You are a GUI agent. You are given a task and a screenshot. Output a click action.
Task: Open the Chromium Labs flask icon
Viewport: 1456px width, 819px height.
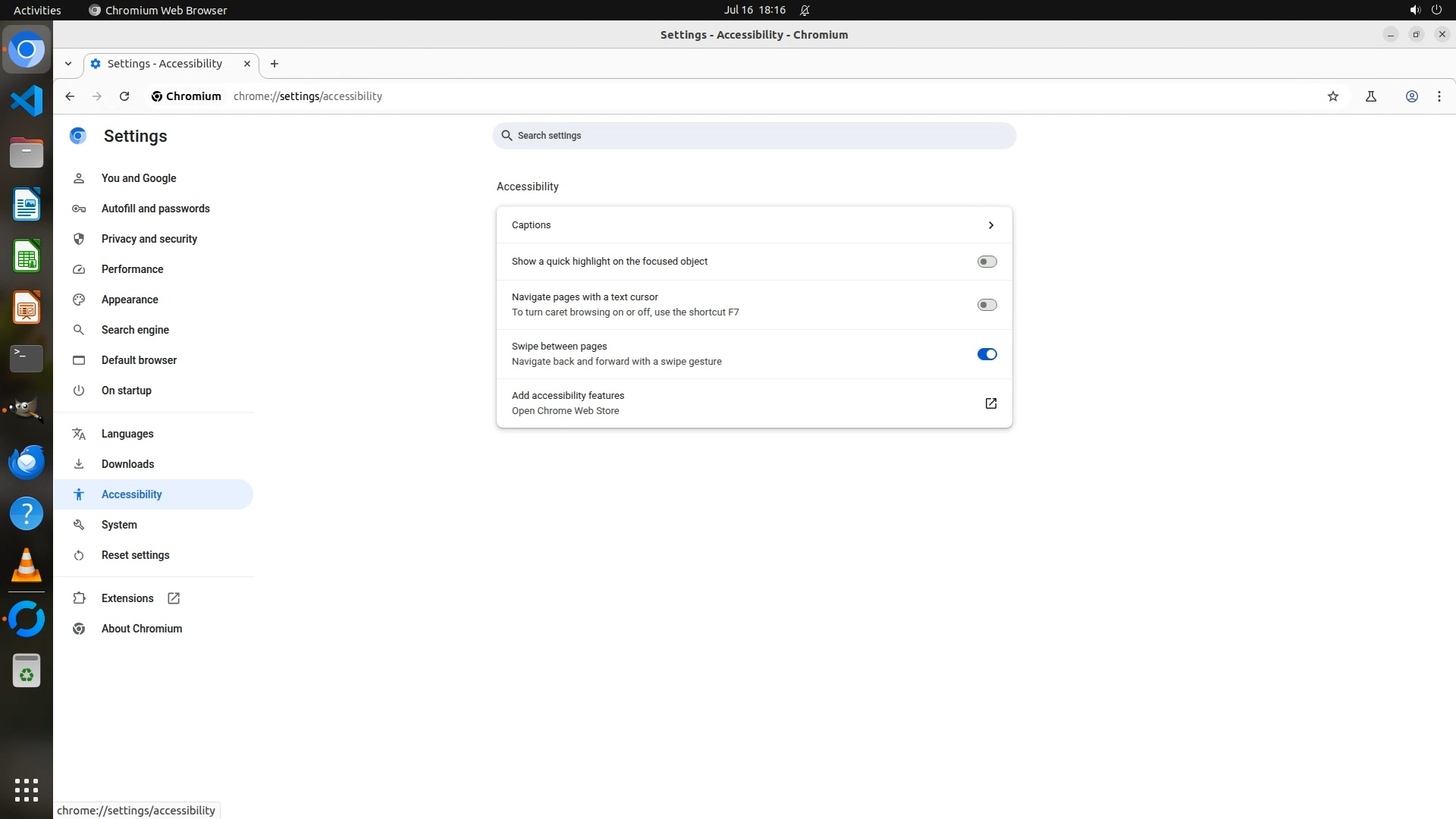(x=1371, y=96)
